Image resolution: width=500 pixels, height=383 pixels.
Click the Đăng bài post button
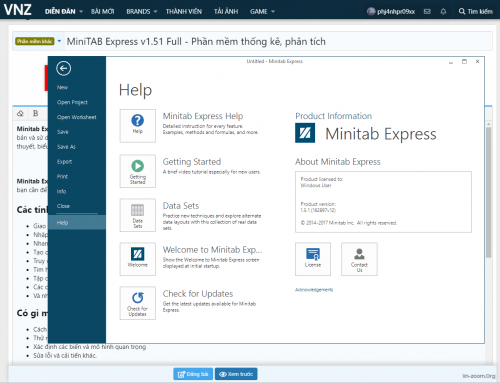193,374
